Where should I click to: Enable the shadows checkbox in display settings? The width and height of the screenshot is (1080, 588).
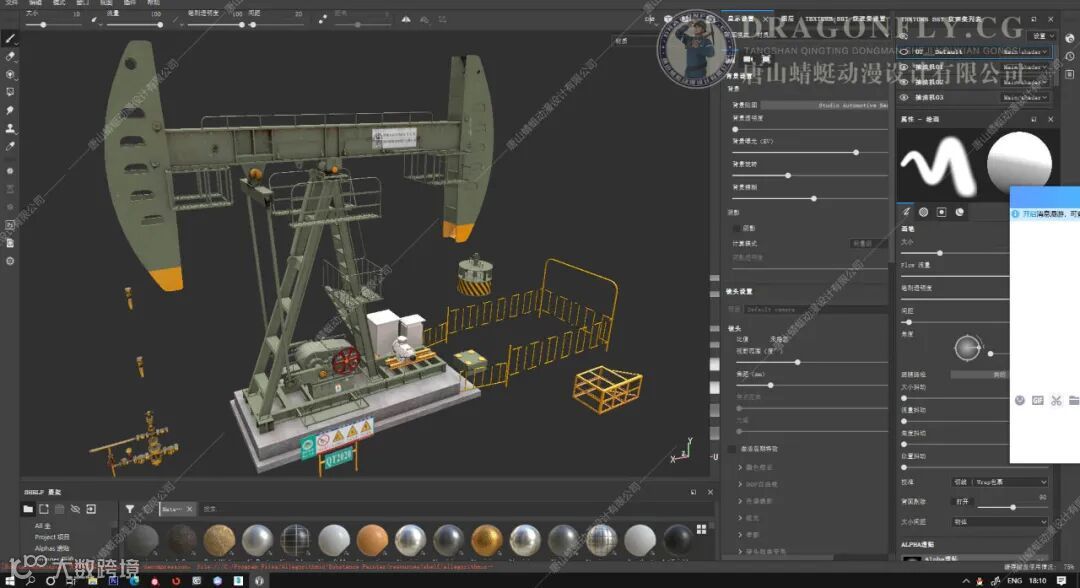pyautogui.click(x=737, y=228)
